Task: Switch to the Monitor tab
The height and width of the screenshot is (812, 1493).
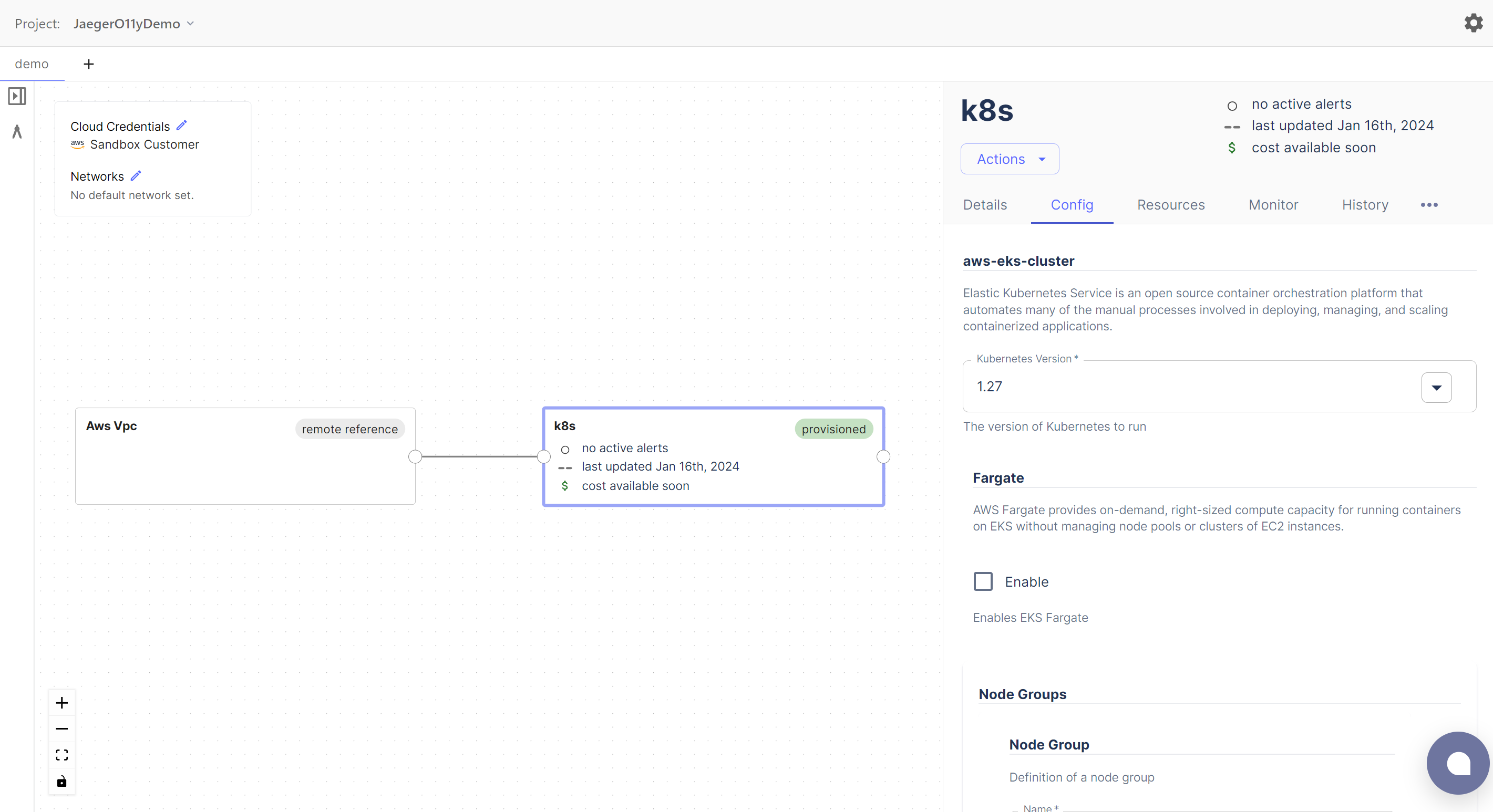Action: coord(1273,204)
